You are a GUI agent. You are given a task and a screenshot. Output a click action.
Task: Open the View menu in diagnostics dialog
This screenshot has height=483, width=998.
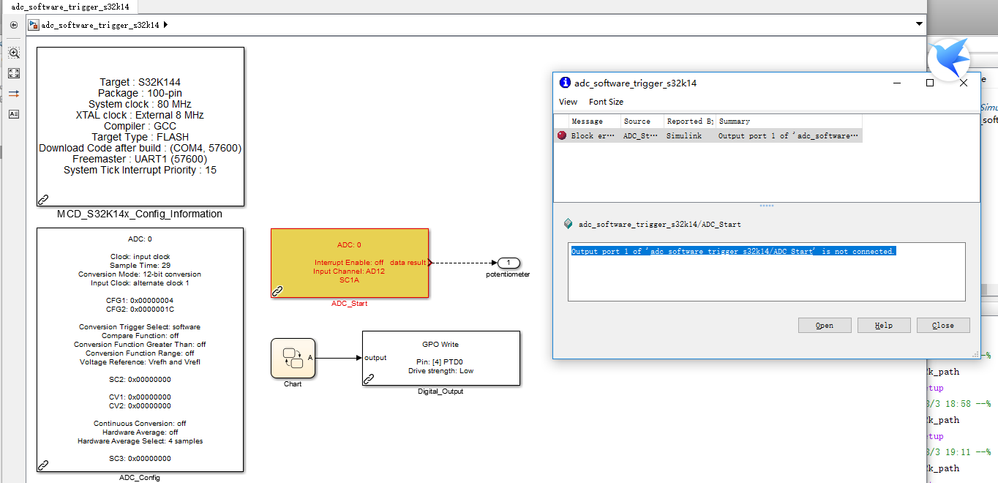[568, 102]
